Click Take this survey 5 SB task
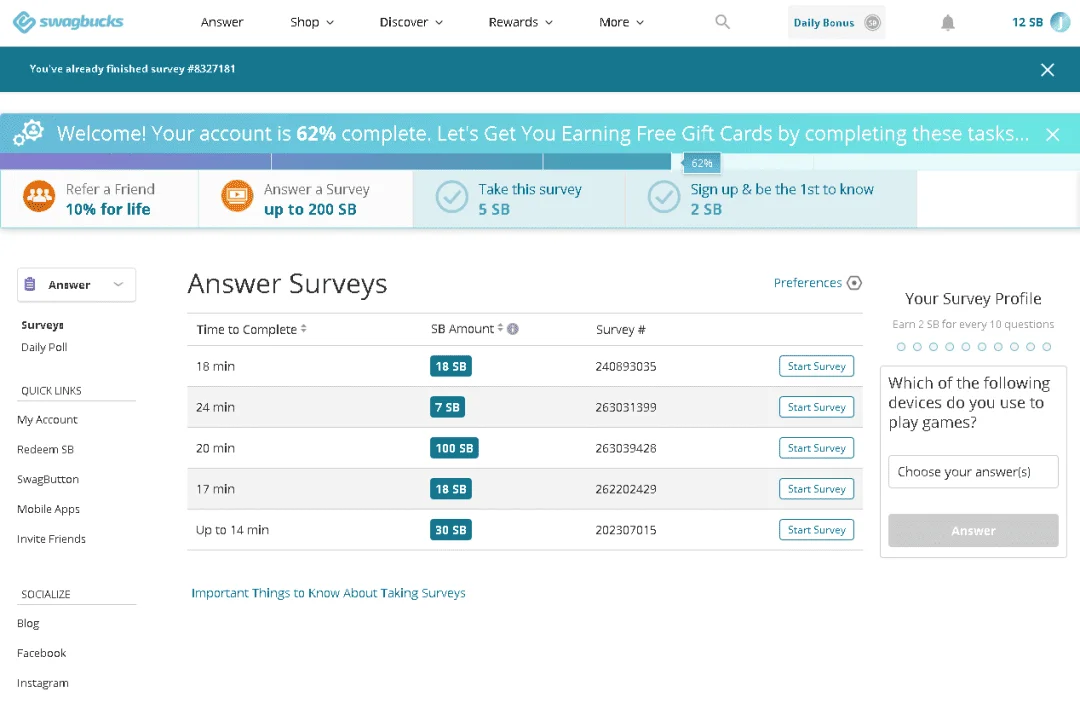This screenshot has height=703, width=1080. click(x=519, y=199)
